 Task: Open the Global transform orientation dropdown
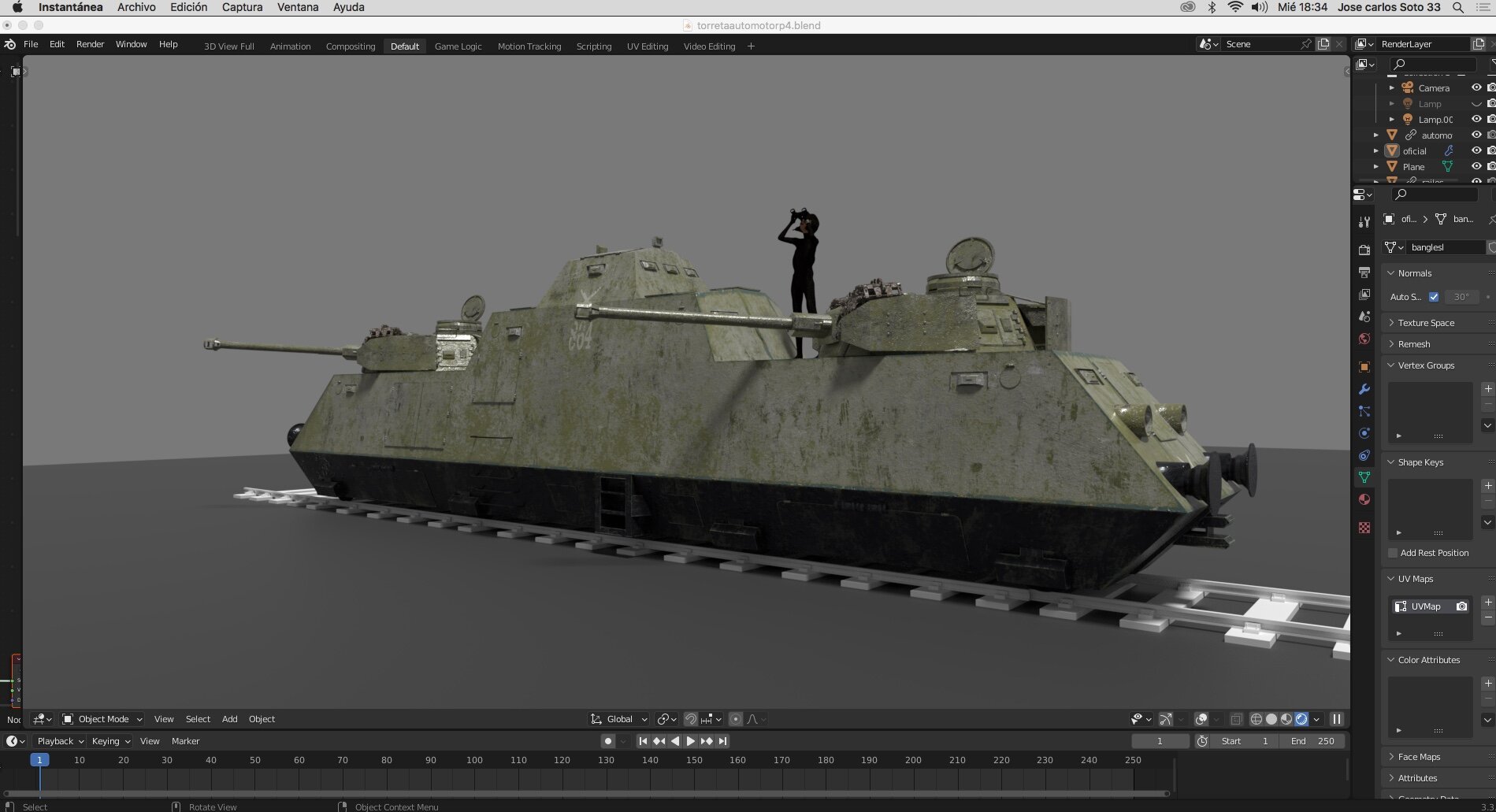click(619, 719)
